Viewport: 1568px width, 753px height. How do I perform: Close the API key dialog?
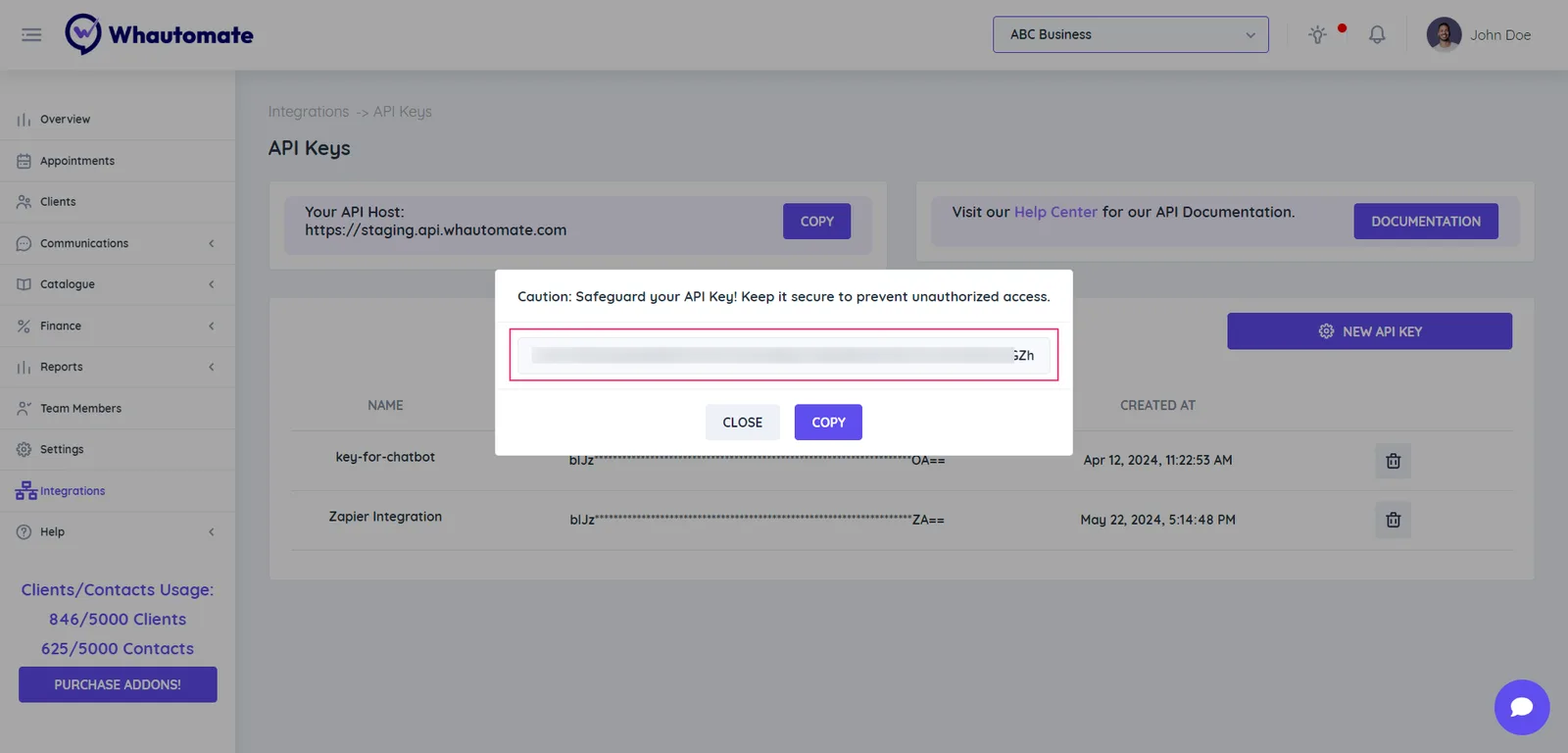point(742,423)
